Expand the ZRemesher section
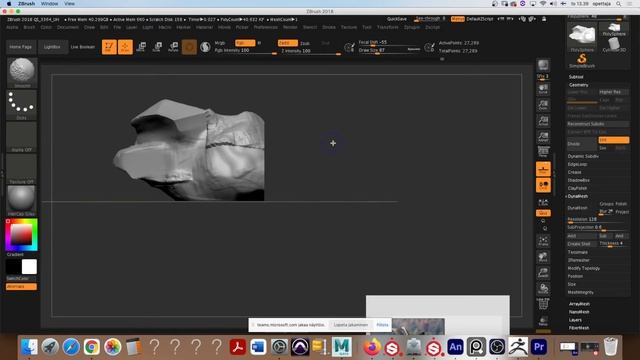Image resolution: width=640 pixels, height=360 pixels. 579,260
